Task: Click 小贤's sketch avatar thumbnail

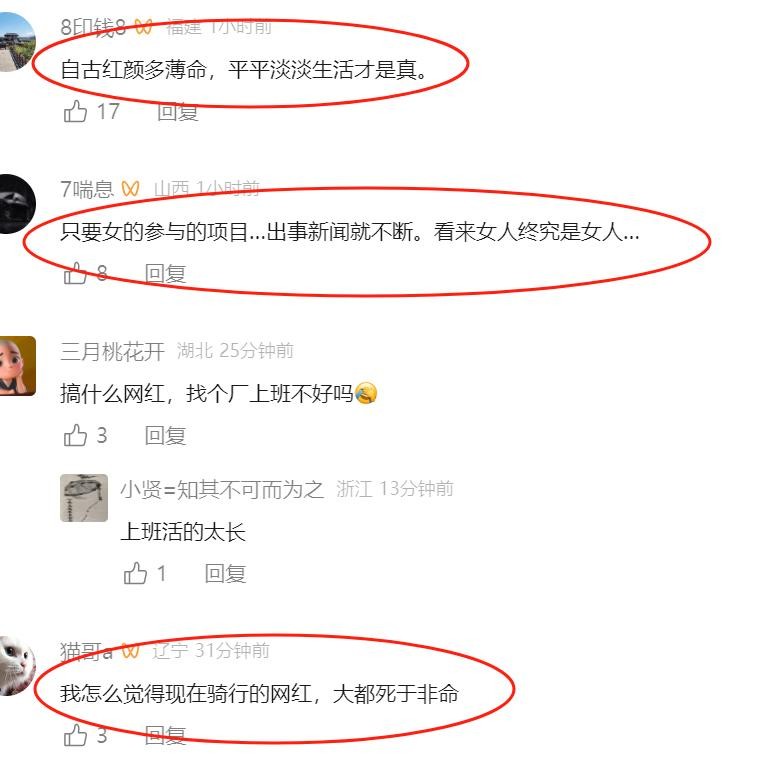Action: (x=84, y=497)
